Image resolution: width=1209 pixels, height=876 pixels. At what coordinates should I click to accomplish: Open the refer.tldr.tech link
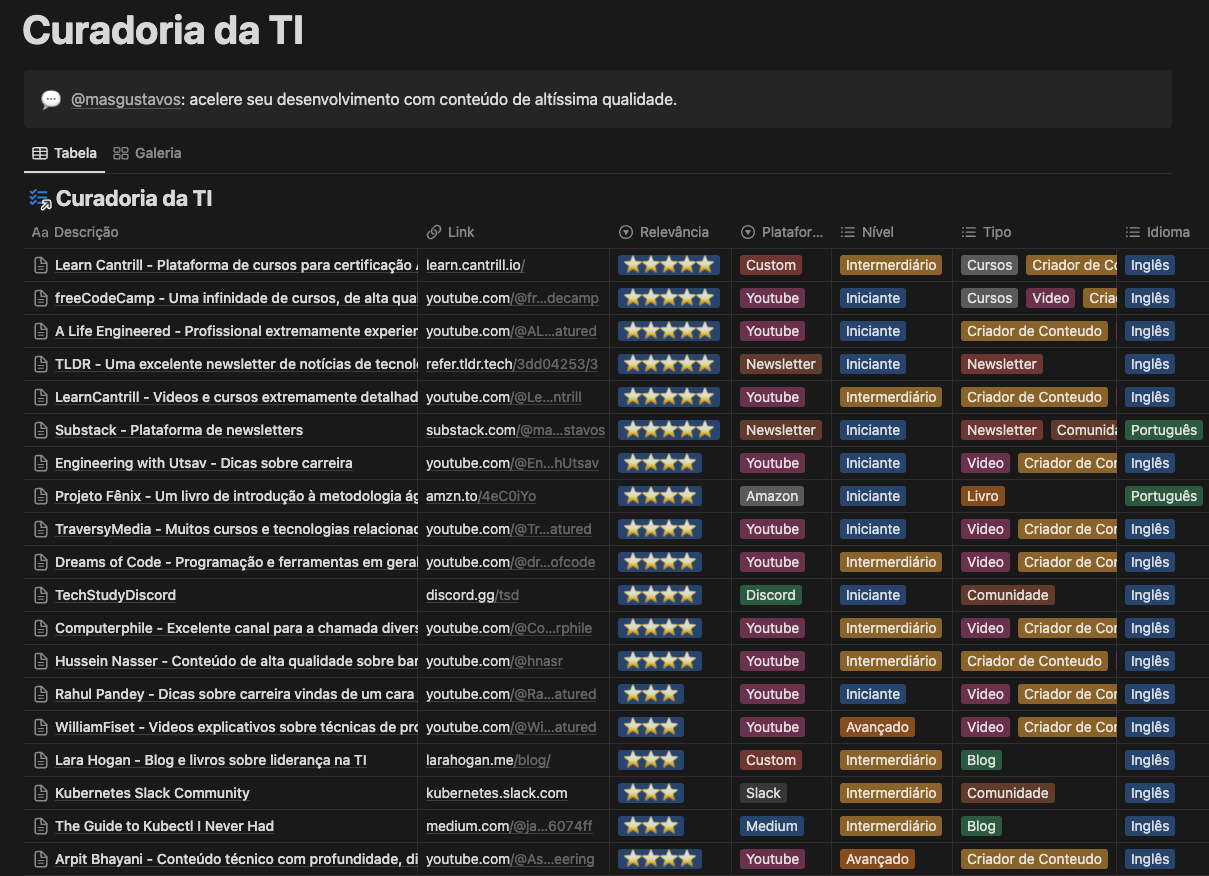512,364
